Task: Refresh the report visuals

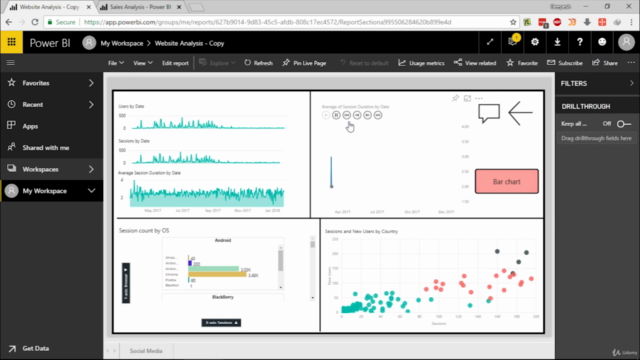Action: [x=259, y=63]
